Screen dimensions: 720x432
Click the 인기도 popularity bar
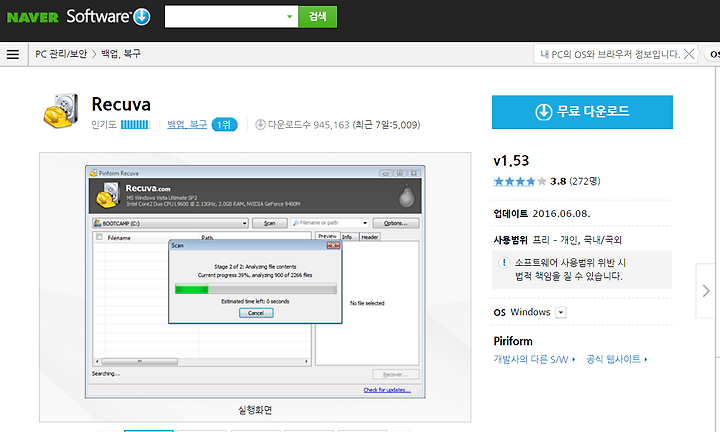pyautogui.click(x=135, y=124)
